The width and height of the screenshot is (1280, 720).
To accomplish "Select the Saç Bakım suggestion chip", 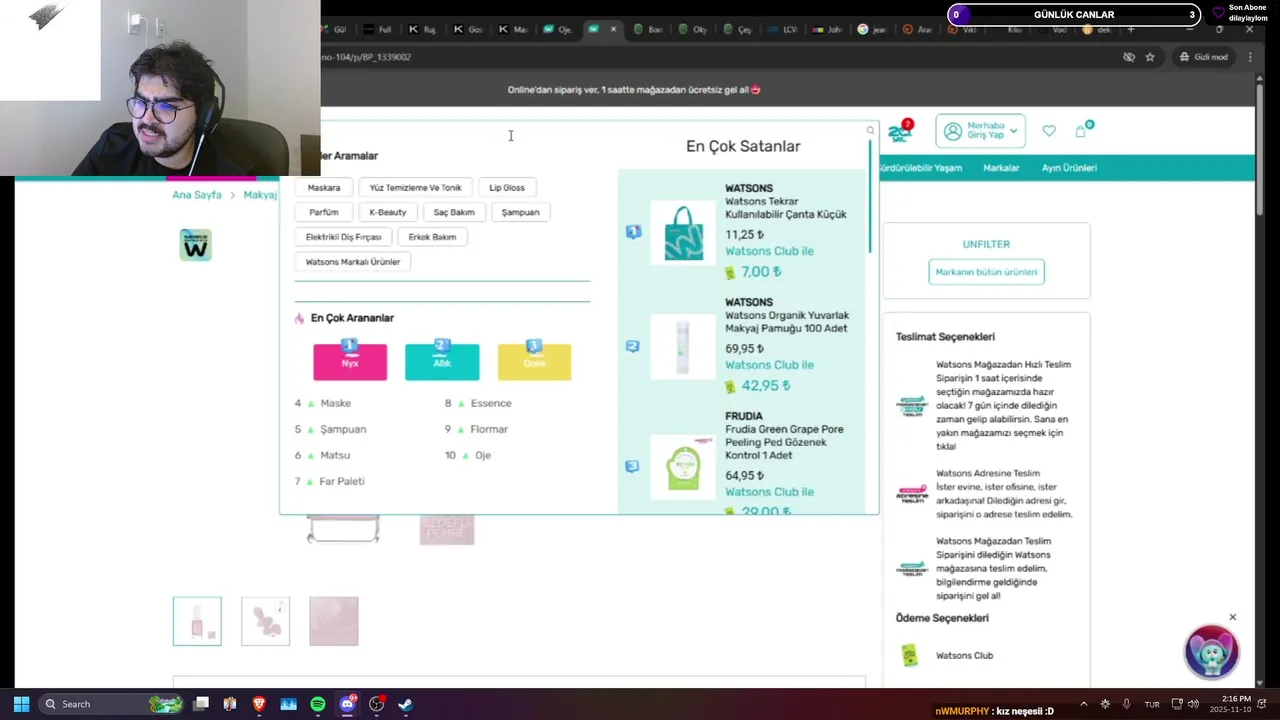I will (454, 212).
